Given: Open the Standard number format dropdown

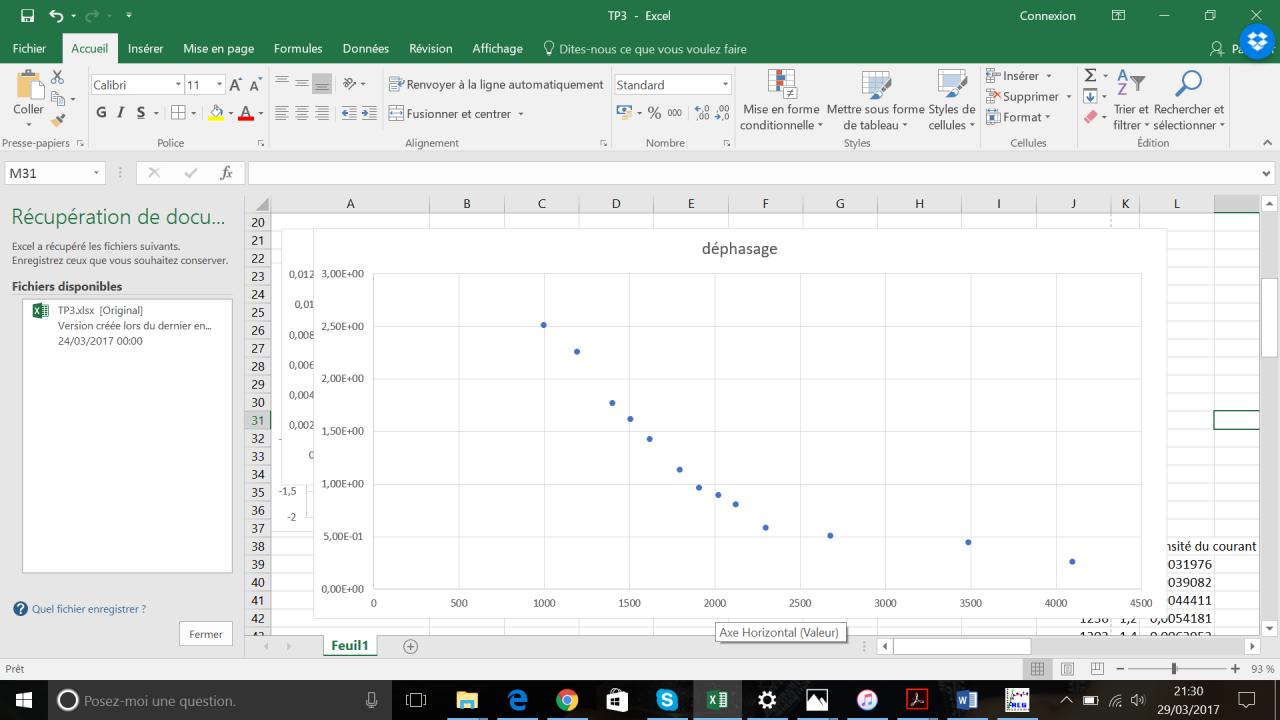Looking at the screenshot, I should 725,85.
